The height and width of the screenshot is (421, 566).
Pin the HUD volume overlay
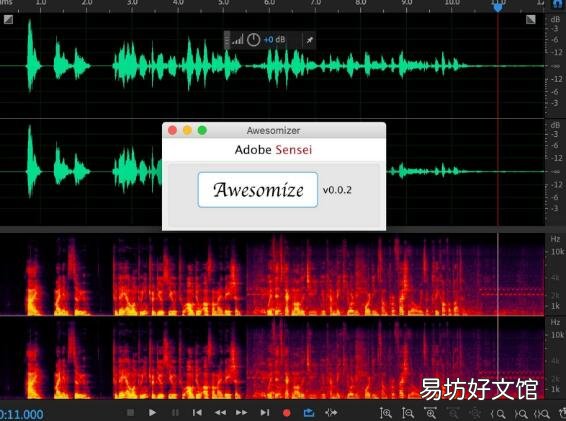[x=310, y=40]
